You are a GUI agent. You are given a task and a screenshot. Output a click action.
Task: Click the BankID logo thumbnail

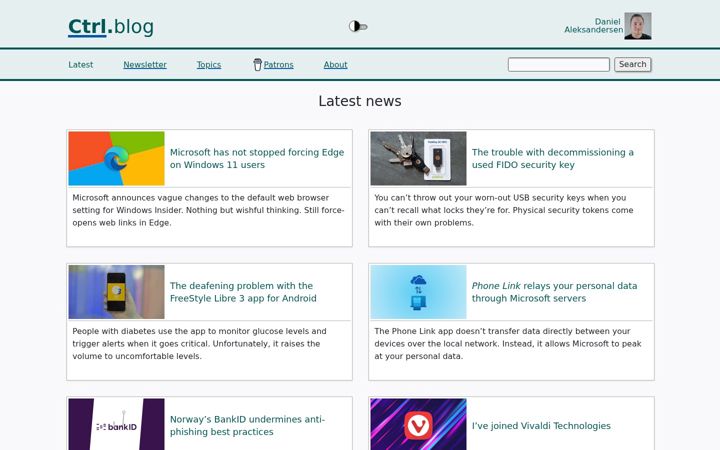pos(117,424)
